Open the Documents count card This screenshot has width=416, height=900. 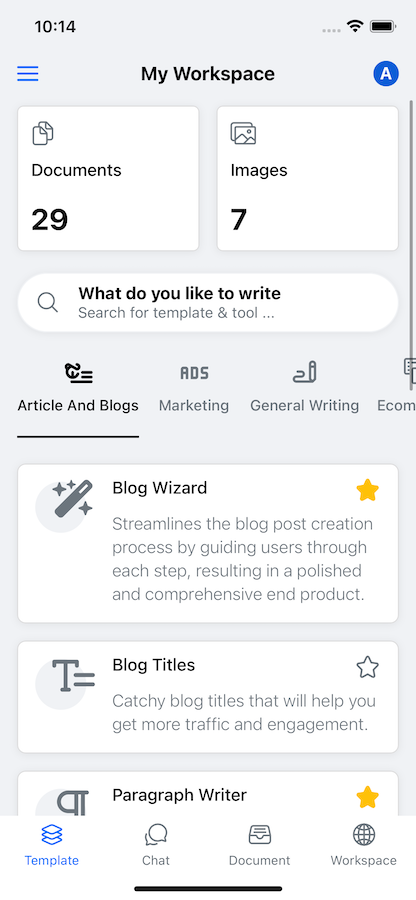108,179
